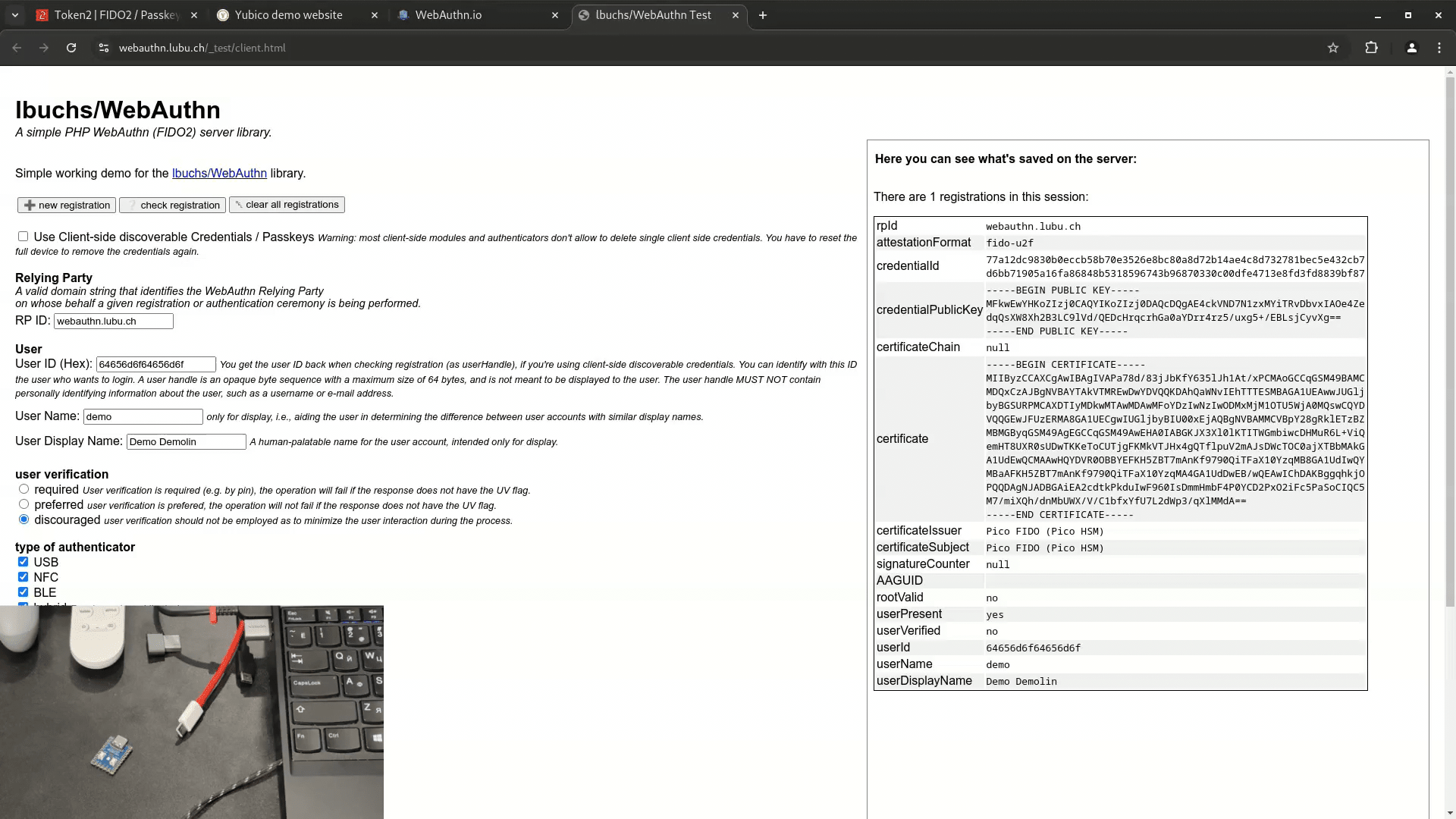Click the WebAuthn.io tab favicon
The width and height of the screenshot is (1456, 819).
click(403, 15)
